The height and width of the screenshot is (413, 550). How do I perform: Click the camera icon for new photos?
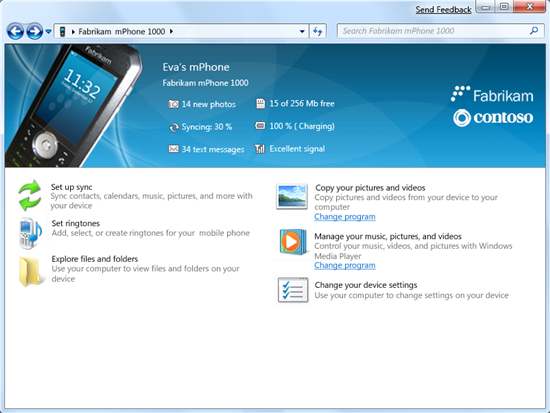pyautogui.click(x=173, y=104)
